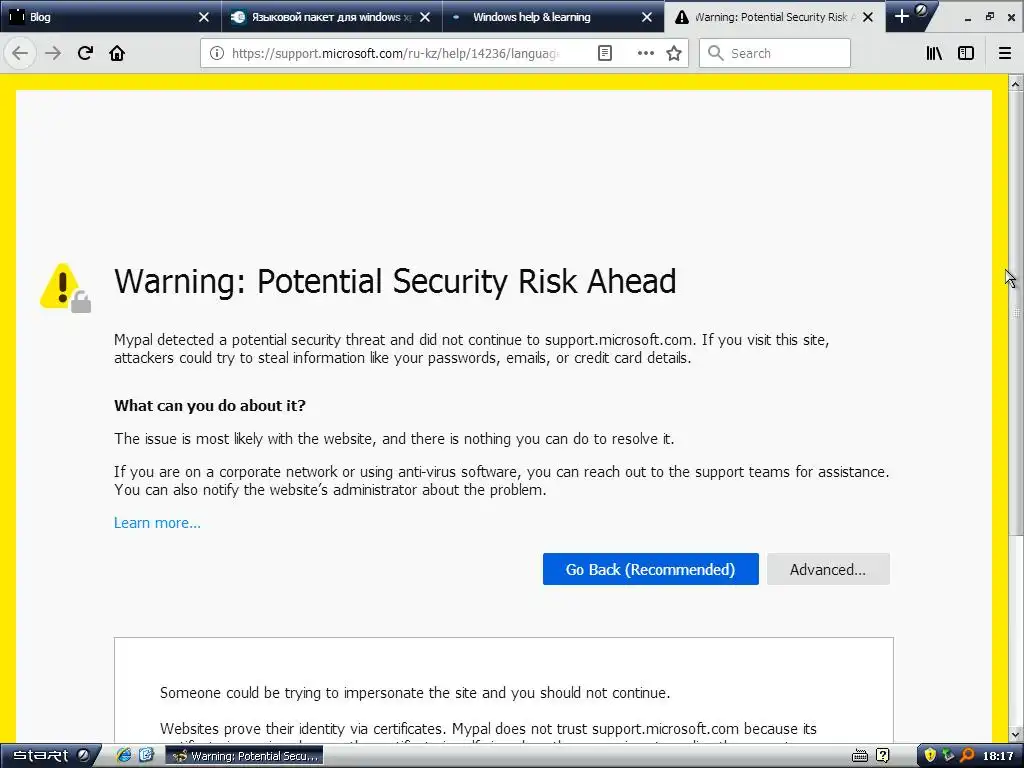Click the green arrow tray icon

pos(948,756)
